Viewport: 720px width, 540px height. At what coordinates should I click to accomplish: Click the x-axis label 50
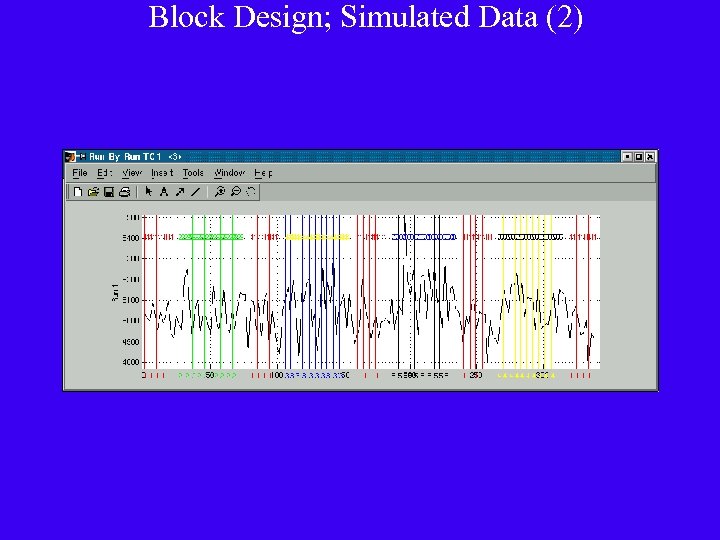210,375
